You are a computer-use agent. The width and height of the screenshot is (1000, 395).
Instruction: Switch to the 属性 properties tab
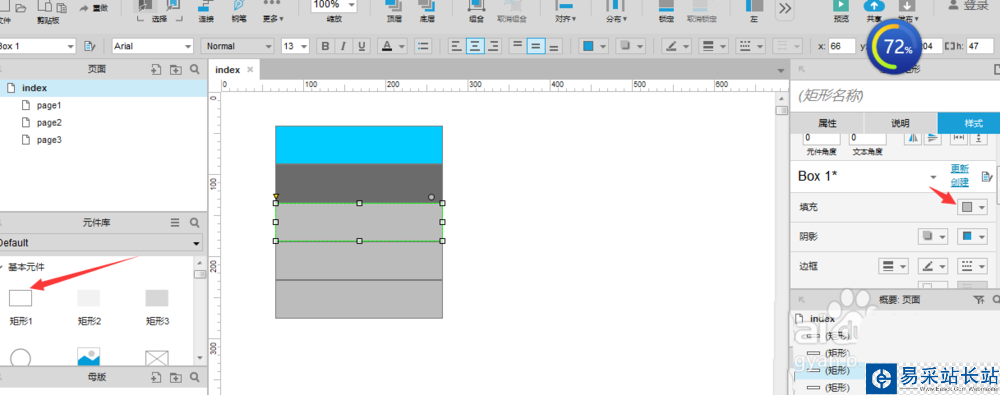827,123
